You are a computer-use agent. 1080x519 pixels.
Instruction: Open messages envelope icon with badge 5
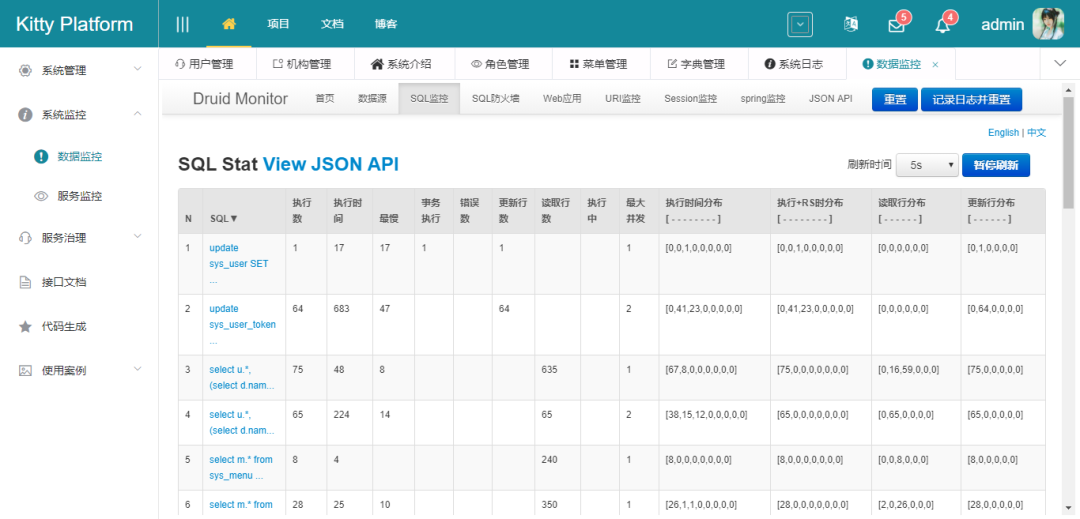[x=896, y=25]
